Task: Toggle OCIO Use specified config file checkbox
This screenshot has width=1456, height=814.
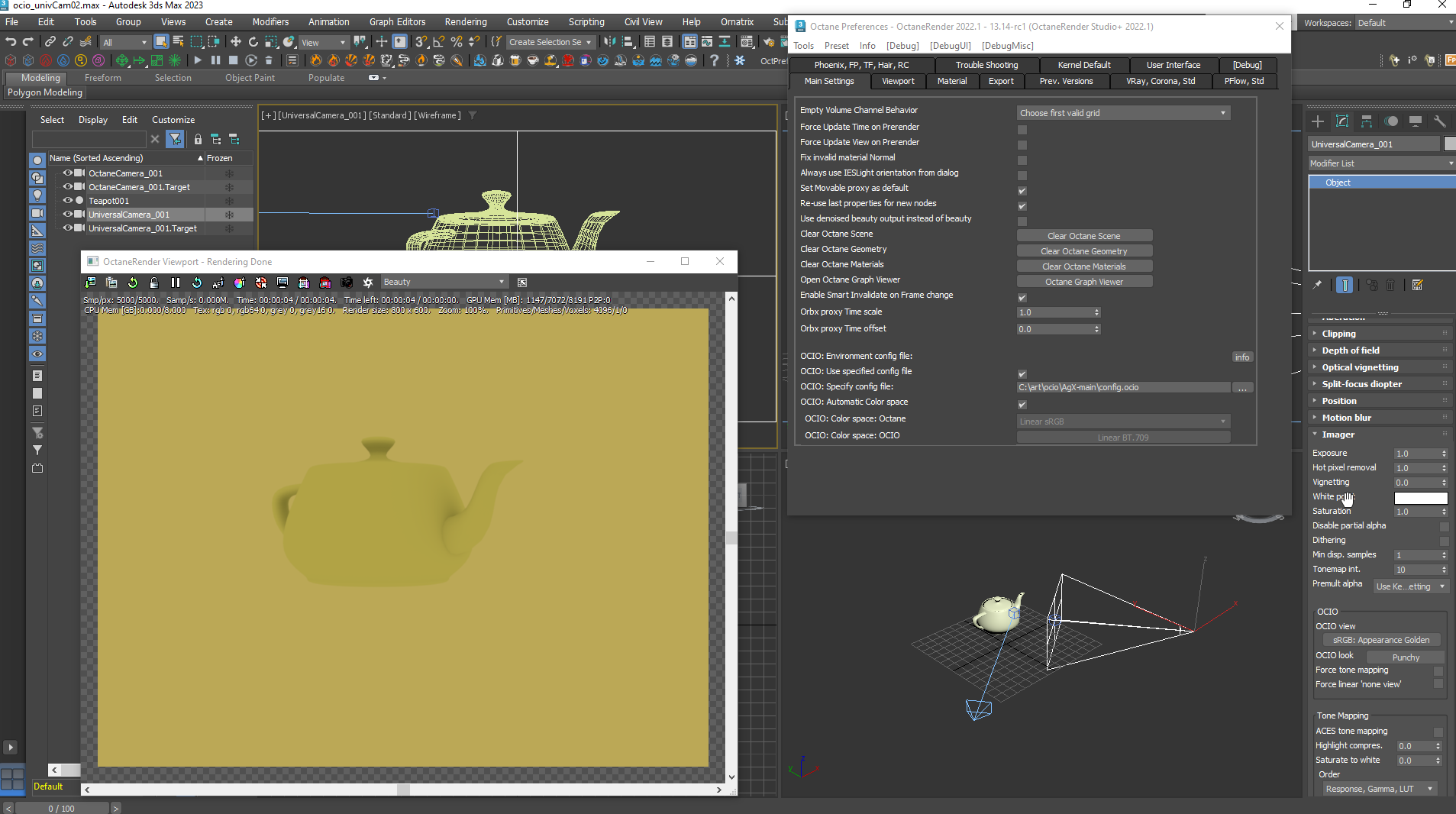Action: tap(1022, 374)
